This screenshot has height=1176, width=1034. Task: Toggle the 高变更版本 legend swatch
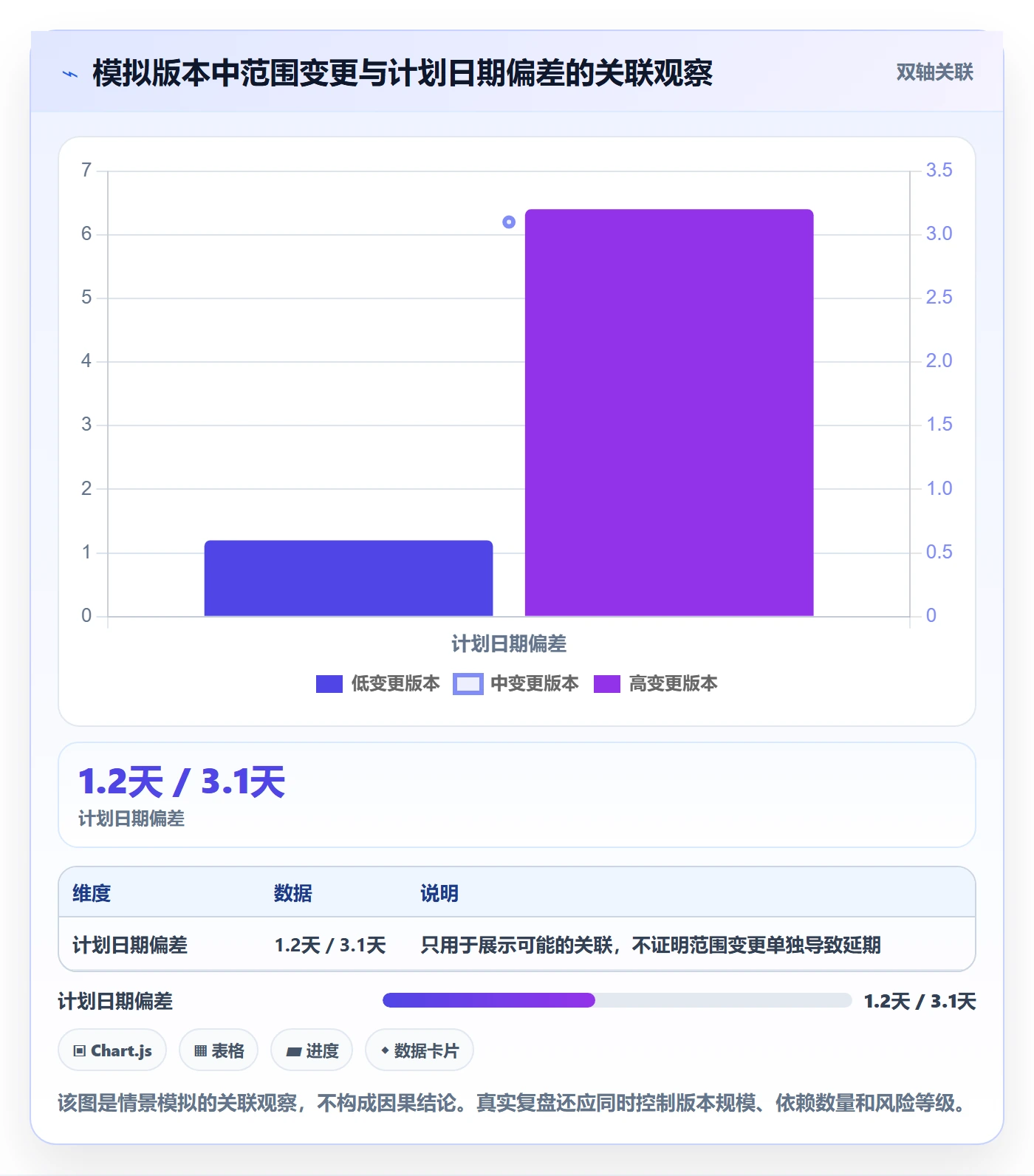[x=607, y=684]
